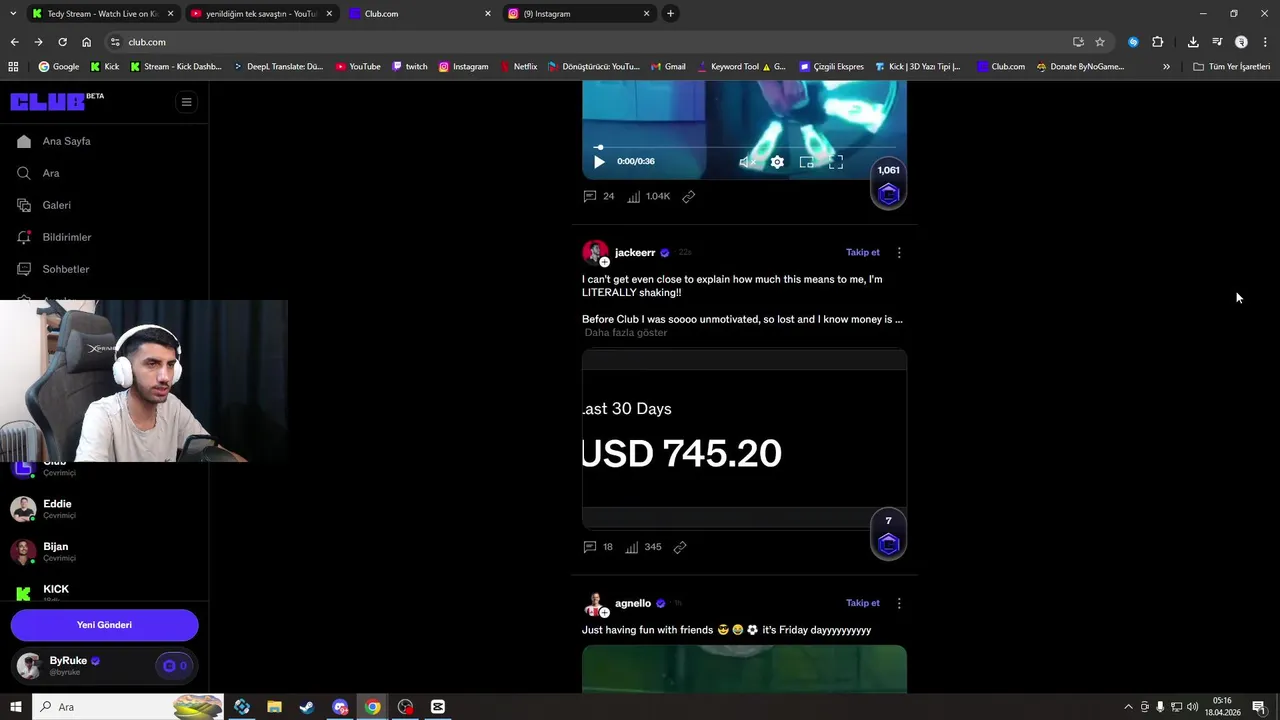Viewport: 1280px width, 720px height.
Task: Unmute the video using the speaker icon
Action: tap(747, 162)
